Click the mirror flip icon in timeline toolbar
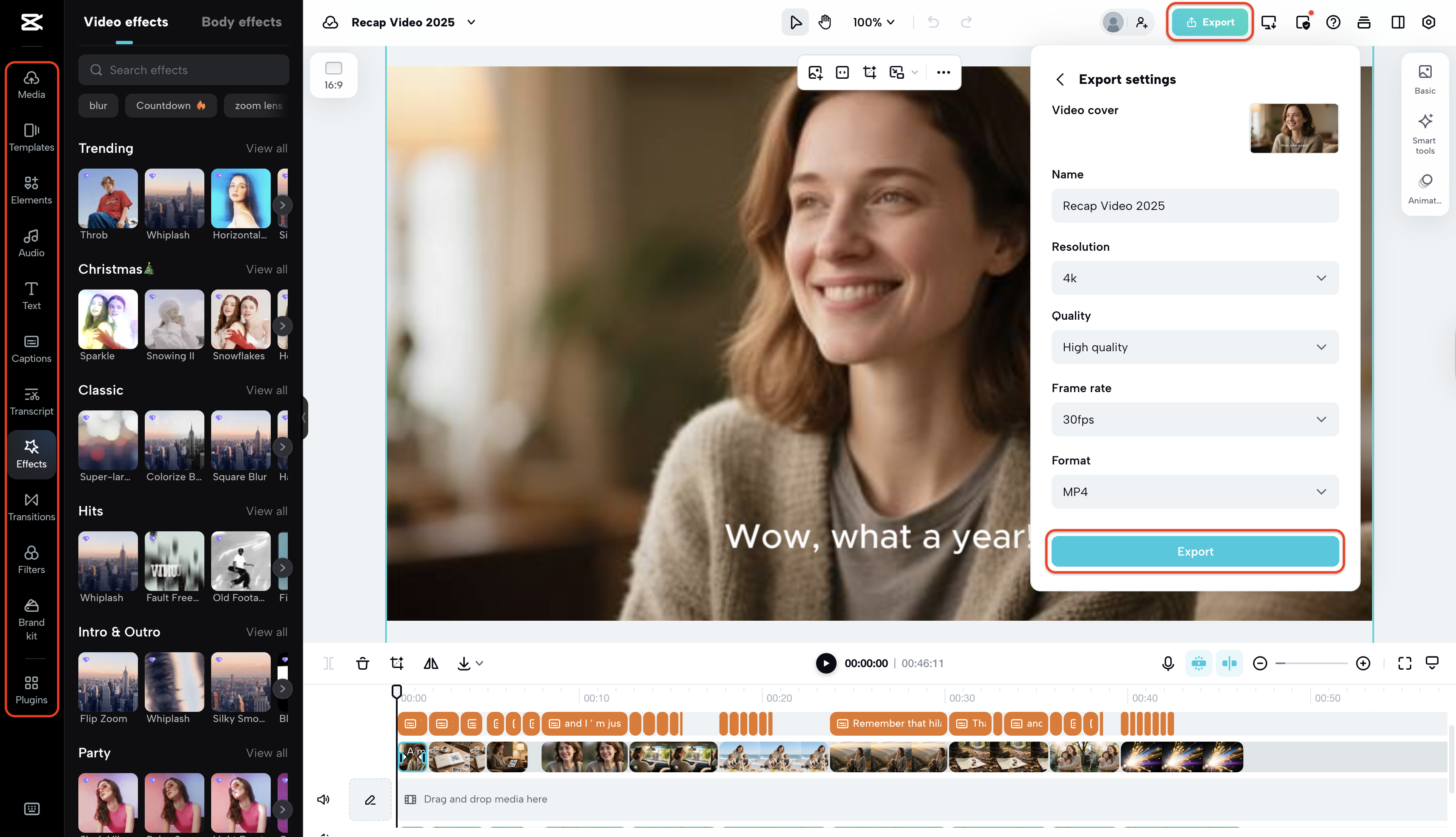Image resolution: width=1456 pixels, height=837 pixels. [x=430, y=663]
